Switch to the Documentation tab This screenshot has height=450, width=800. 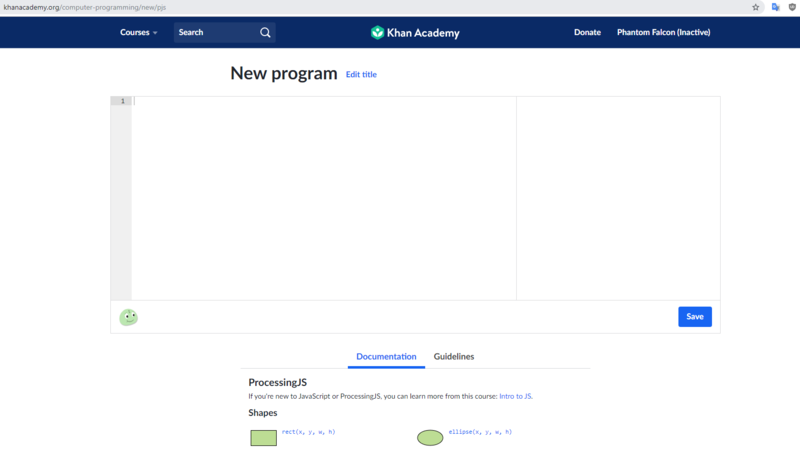pos(386,357)
